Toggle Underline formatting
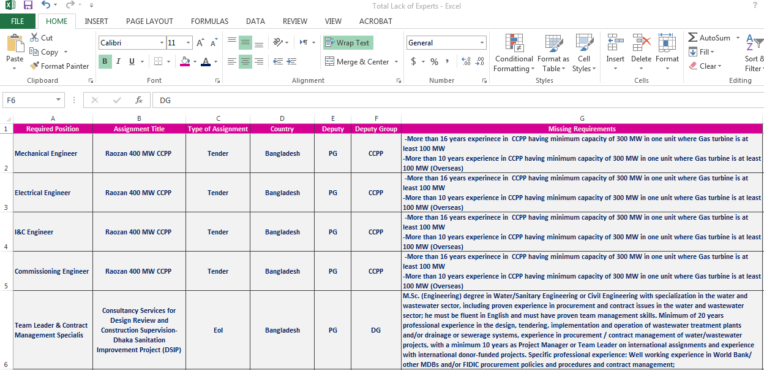This screenshot has height=370, width=764. coord(132,61)
